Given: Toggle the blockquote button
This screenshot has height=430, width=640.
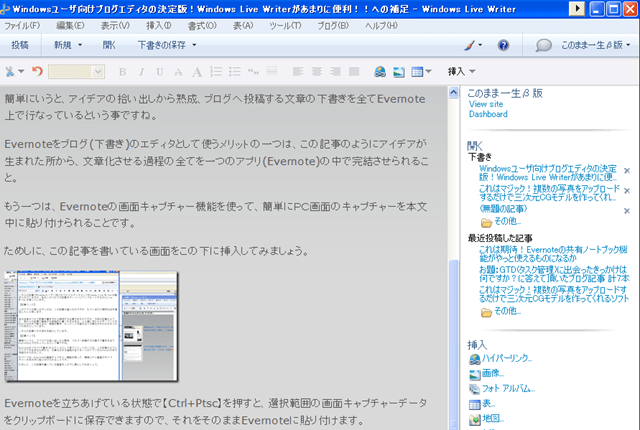Looking at the screenshot, I should [253, 72].
